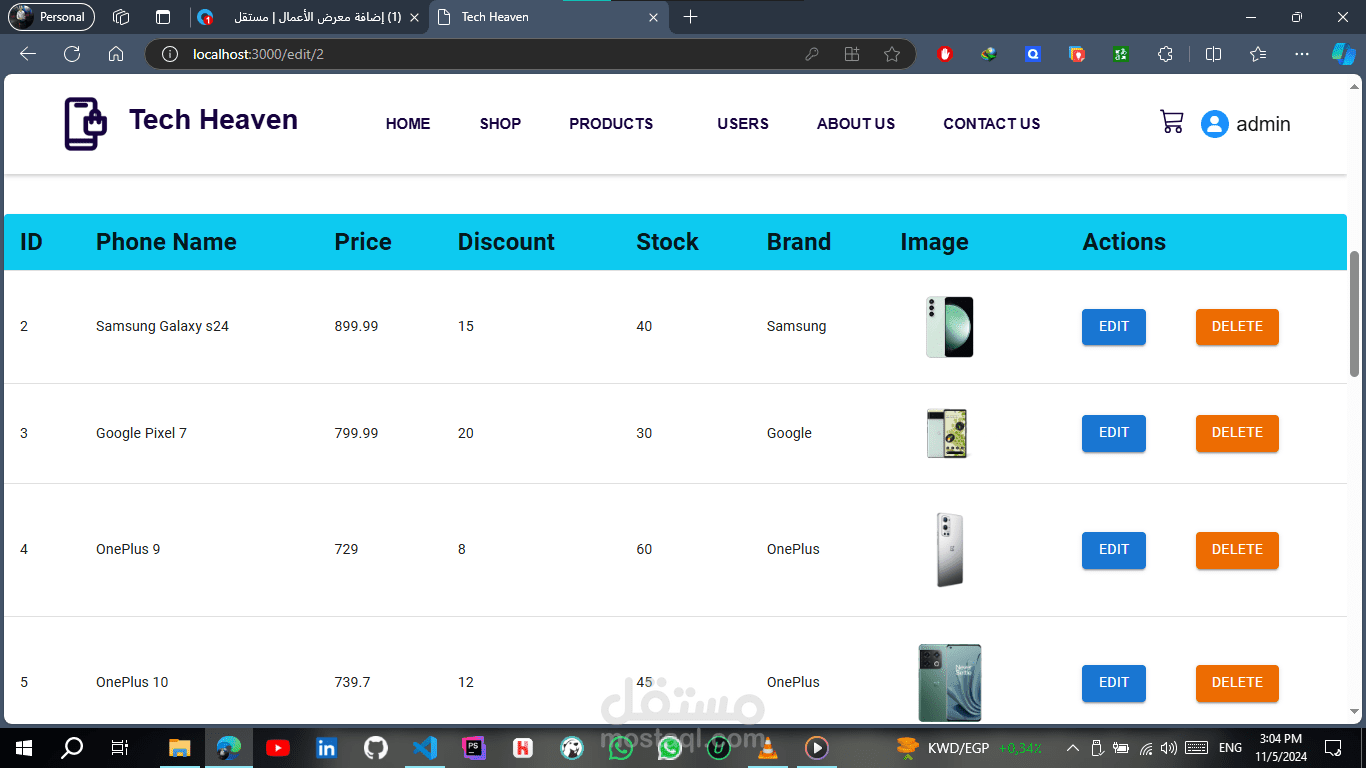This screenshot has height=768, width=1366.
Task: Open the tab actions menu icon
Action: [x=163, y=17]
